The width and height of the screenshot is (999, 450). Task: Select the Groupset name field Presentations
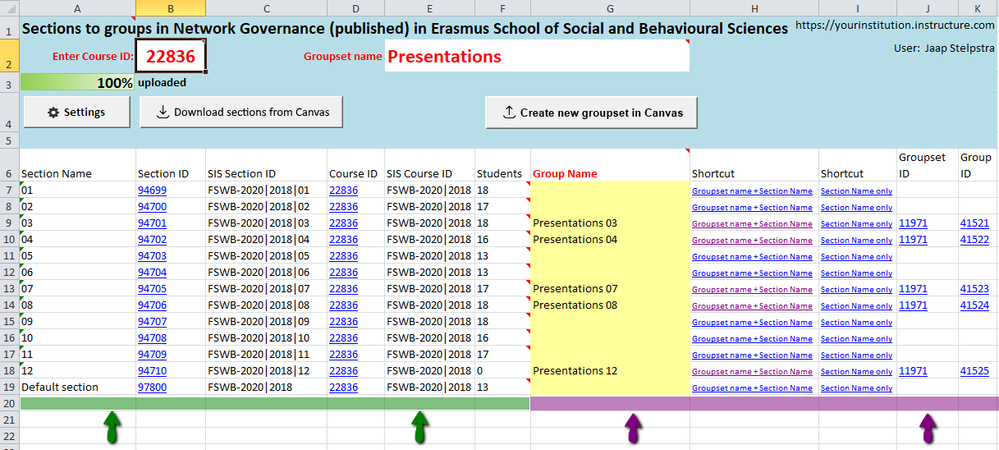coord(537,57)
